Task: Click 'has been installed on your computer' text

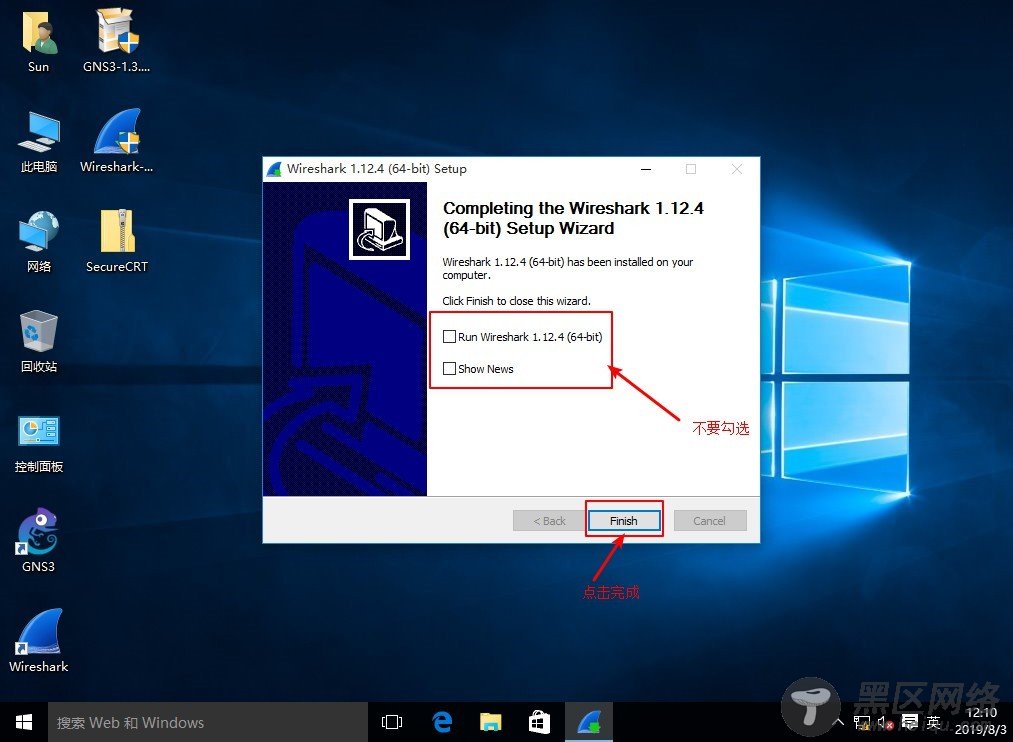Action: click(x=567, y=269)
